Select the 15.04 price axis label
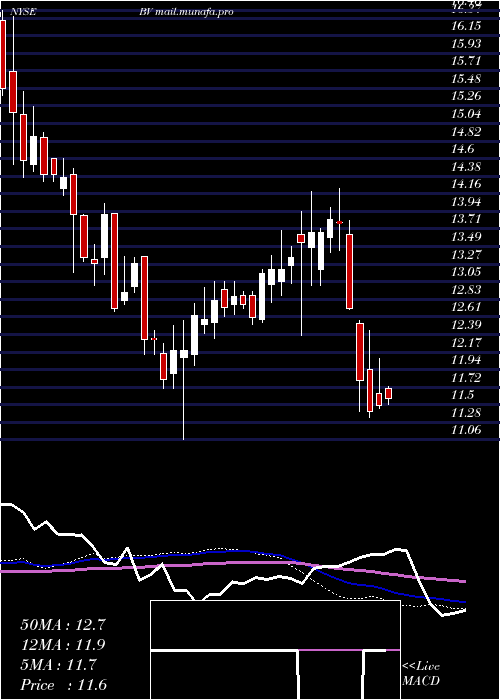 pyautogui.click(x=466, y=114)
